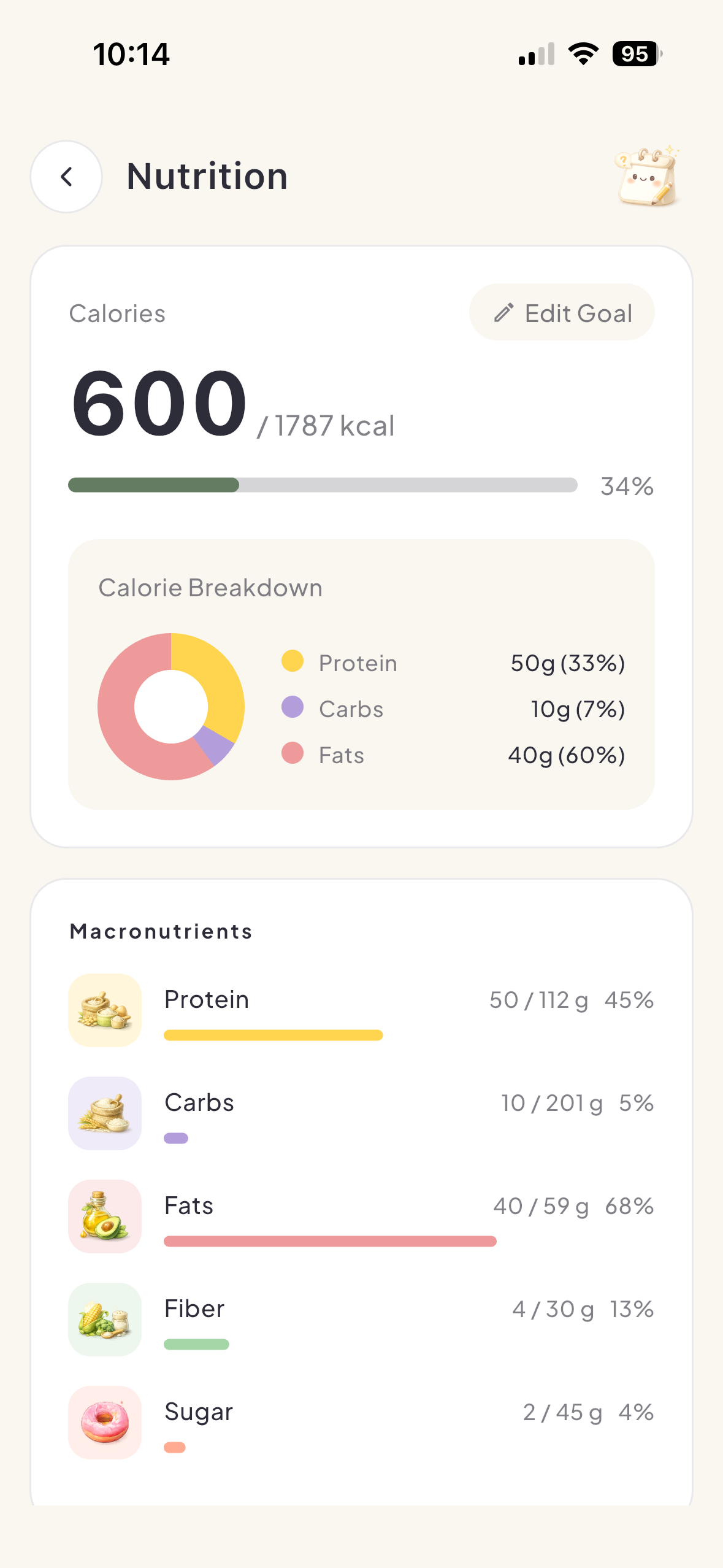Tap the 600 calories total
723x1568 pixels.
click(x=159, y=404)
